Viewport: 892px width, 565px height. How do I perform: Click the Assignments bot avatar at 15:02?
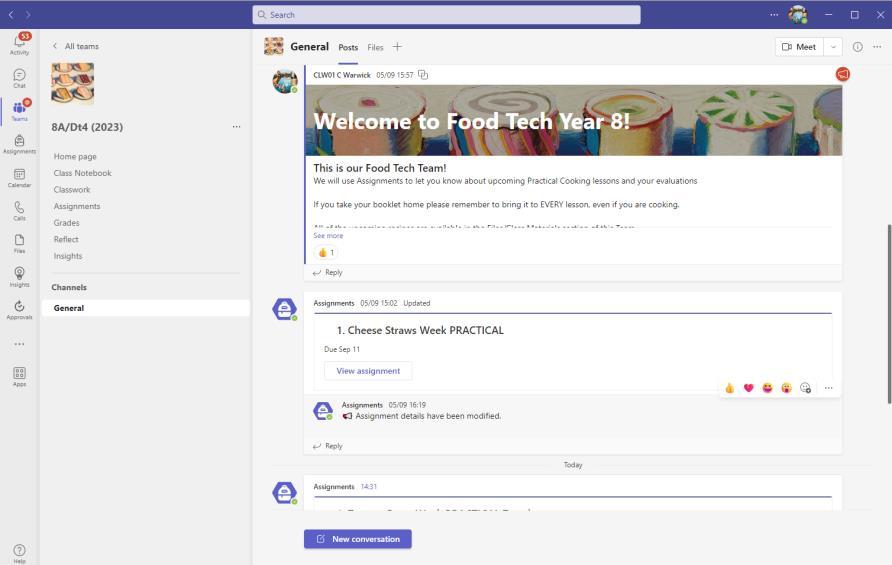point(284,309)
